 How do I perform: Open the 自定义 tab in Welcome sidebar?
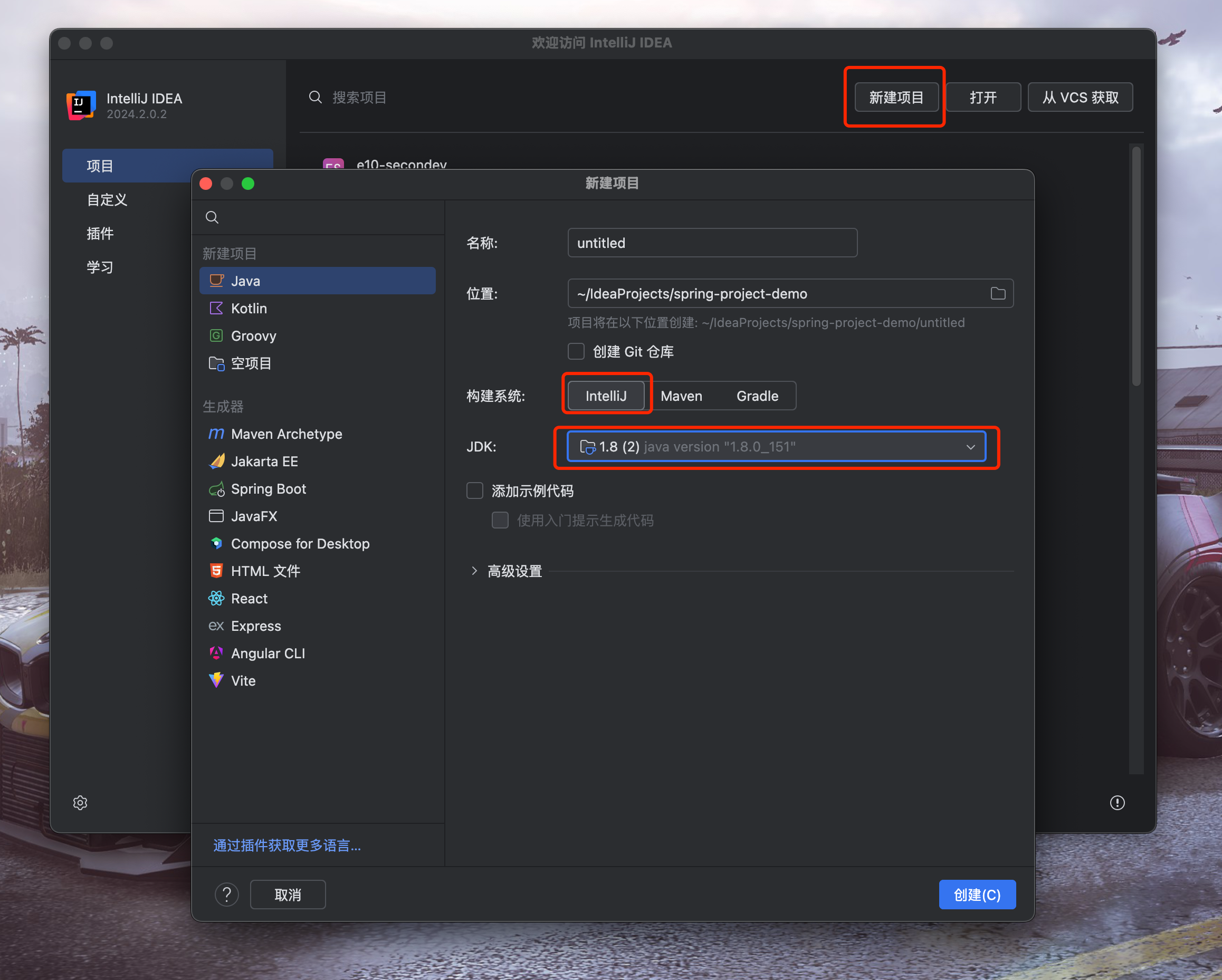coord(107,199)
